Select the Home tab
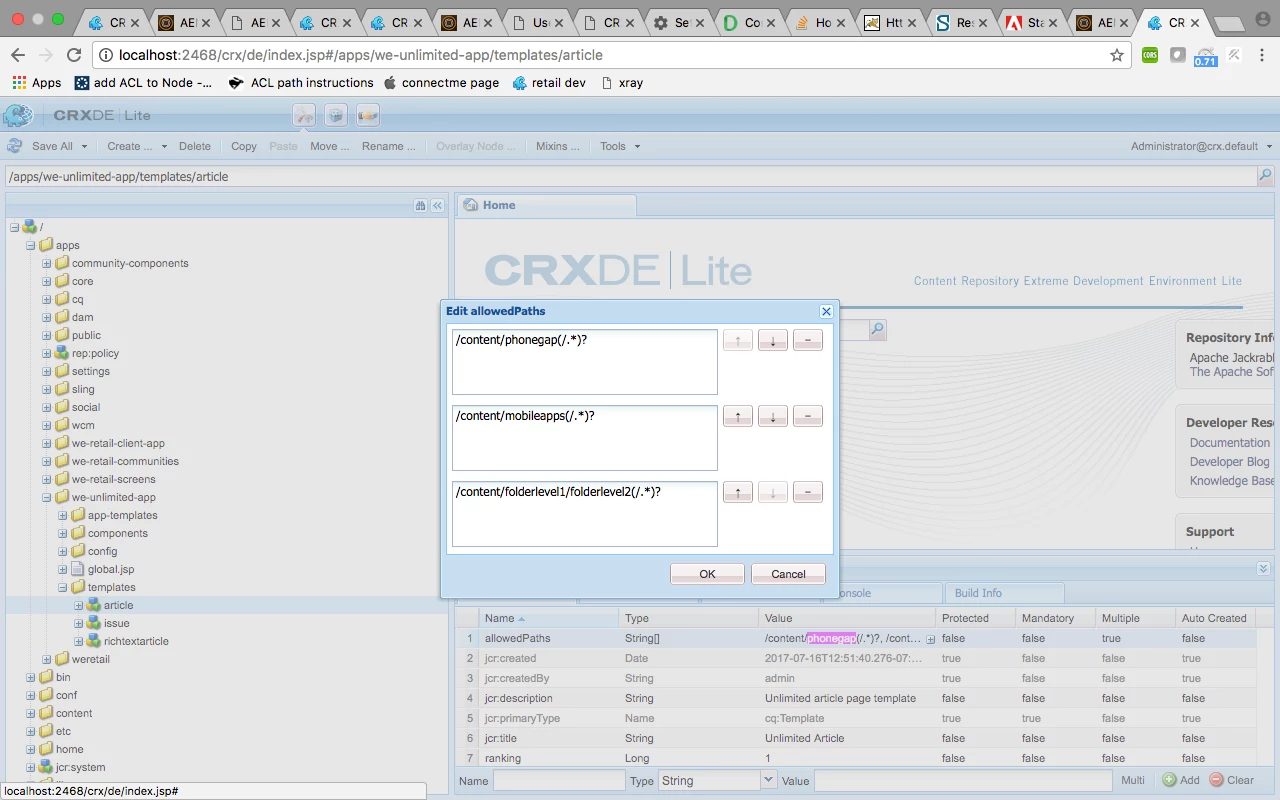 point(546,205)
